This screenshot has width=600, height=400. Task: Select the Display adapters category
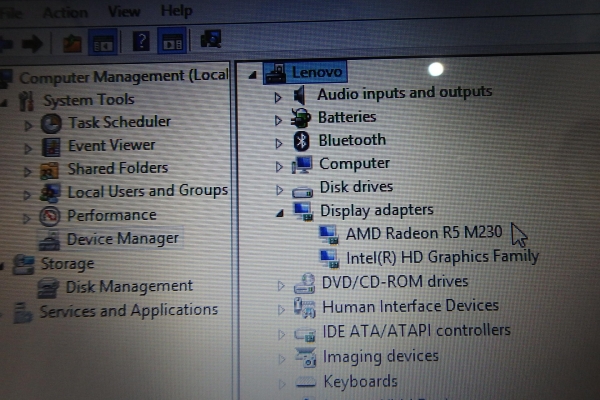click(377, 210)
